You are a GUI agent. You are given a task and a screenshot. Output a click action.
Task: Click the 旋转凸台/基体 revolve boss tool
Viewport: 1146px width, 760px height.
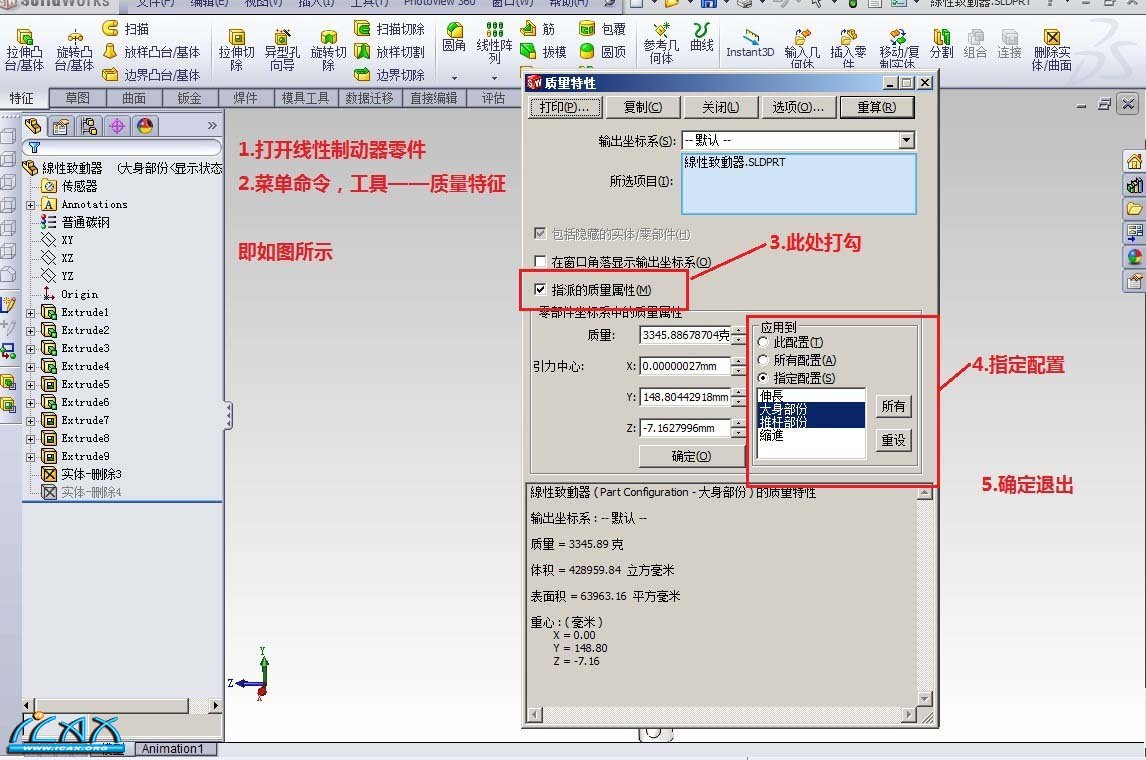[x=74, y=50]
